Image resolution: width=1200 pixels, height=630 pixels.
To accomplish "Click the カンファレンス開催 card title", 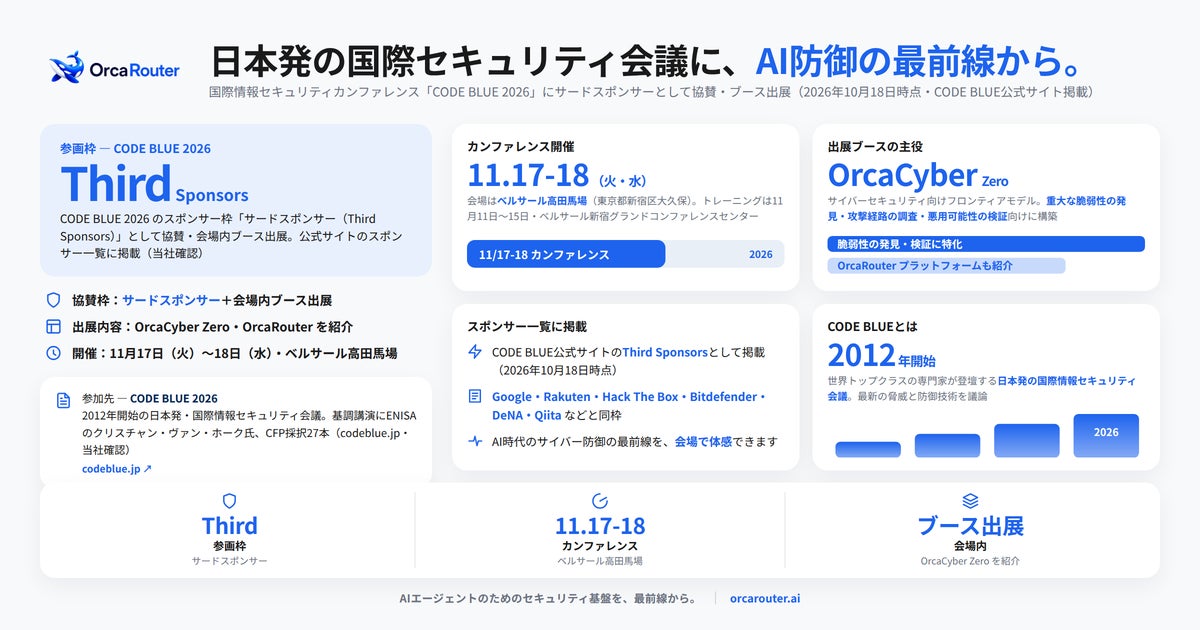I will (521, 146).
